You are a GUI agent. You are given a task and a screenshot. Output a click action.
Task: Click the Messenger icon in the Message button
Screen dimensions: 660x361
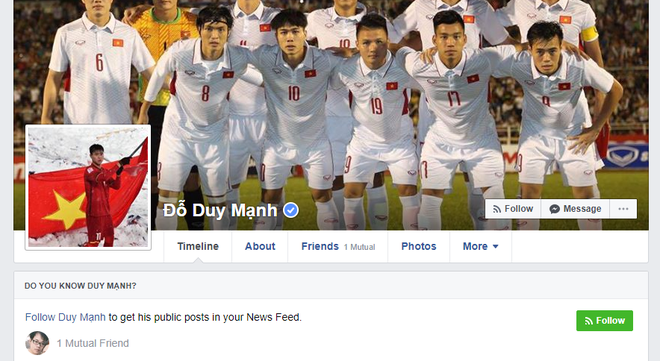click(x=554, y=209)
